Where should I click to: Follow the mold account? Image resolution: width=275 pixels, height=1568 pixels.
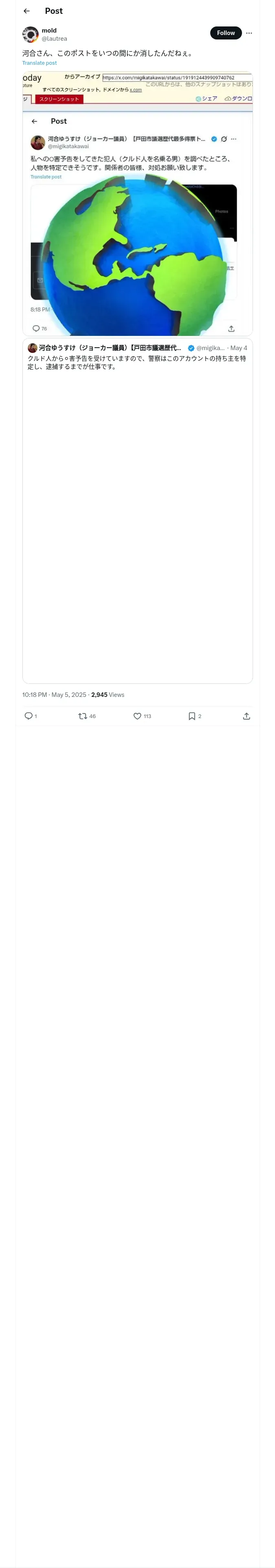[226, 33]
